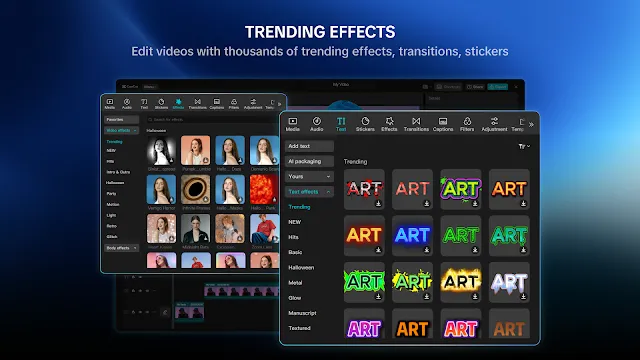This screenshot has height=360, width=640.
Task: Open the Filters tool in the front panel
Action: 467,124
